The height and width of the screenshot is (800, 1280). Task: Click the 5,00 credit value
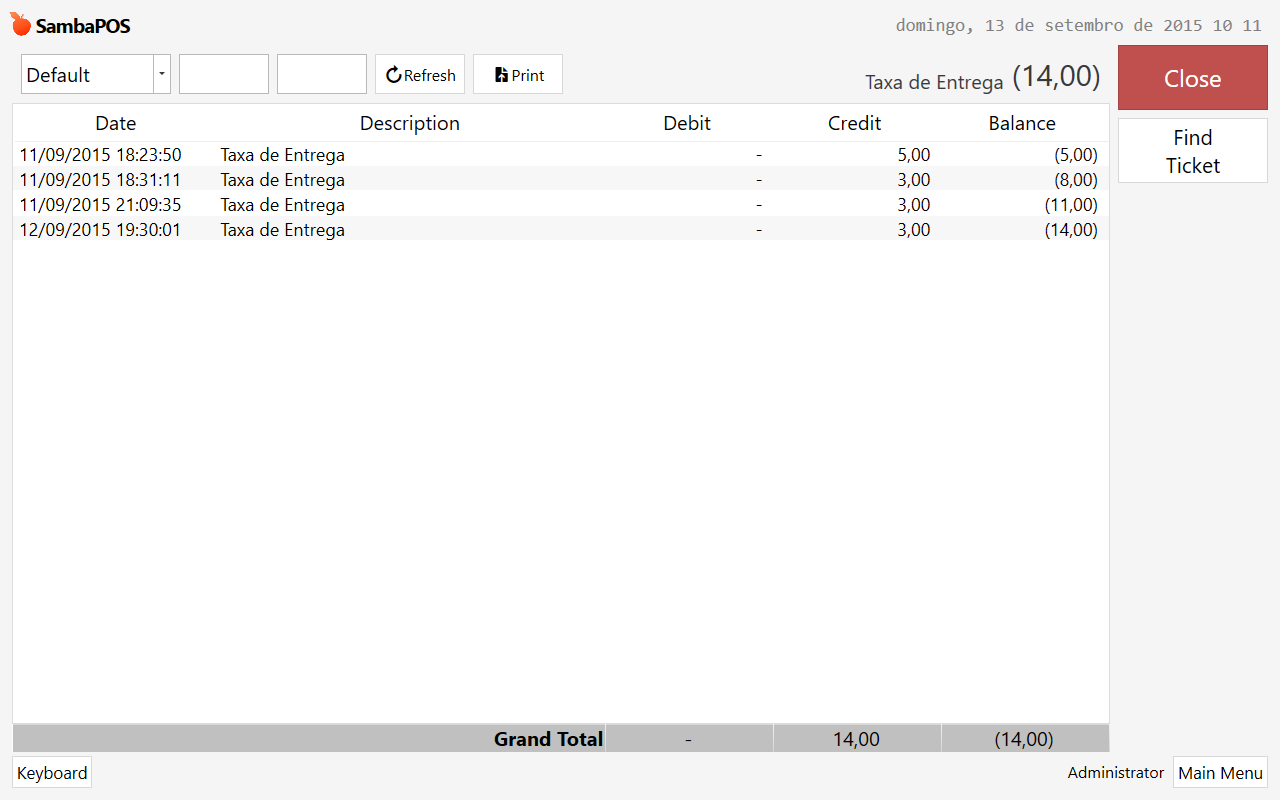tap(914, 155)
